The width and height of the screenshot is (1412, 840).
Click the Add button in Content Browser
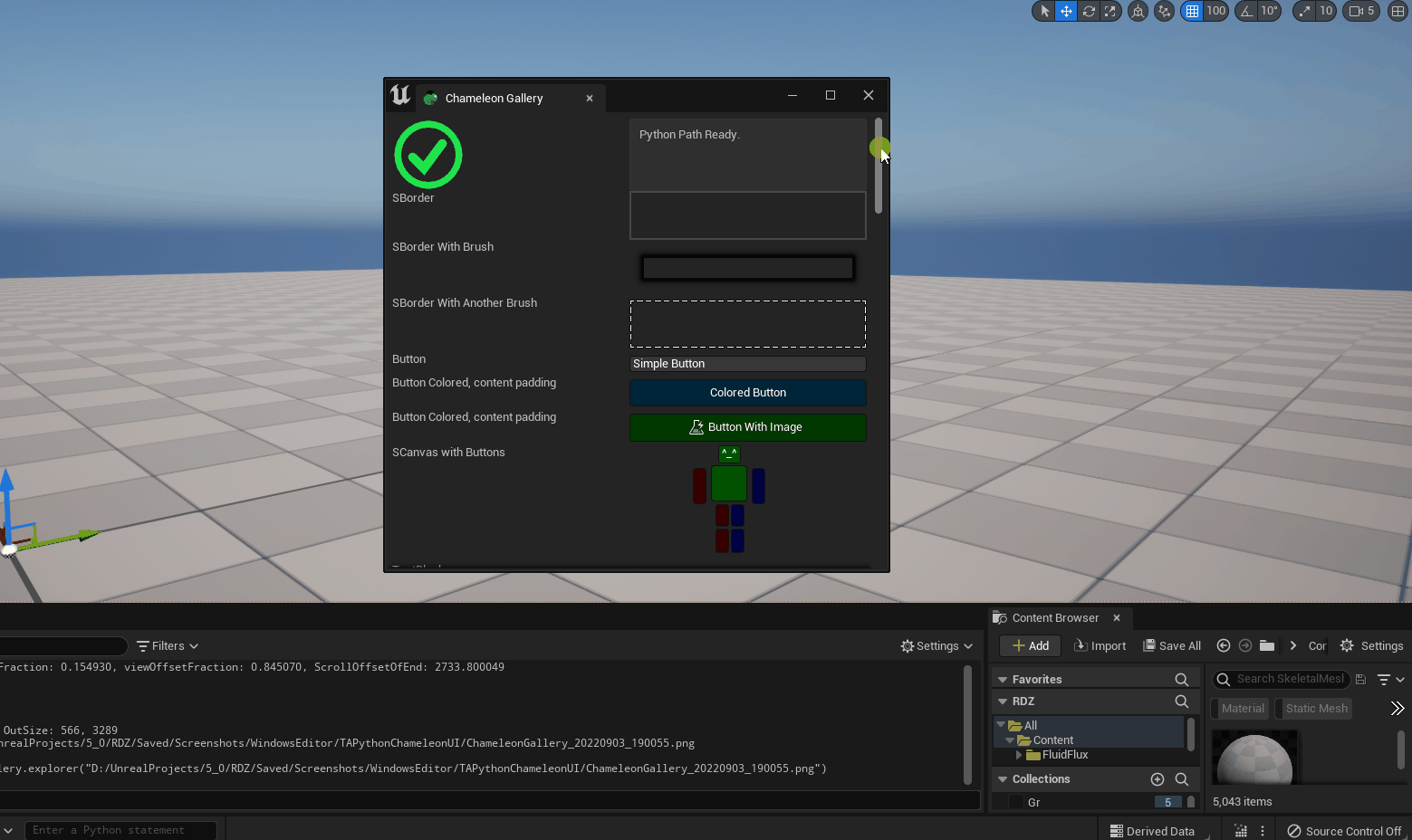[x=1031, y=646]
